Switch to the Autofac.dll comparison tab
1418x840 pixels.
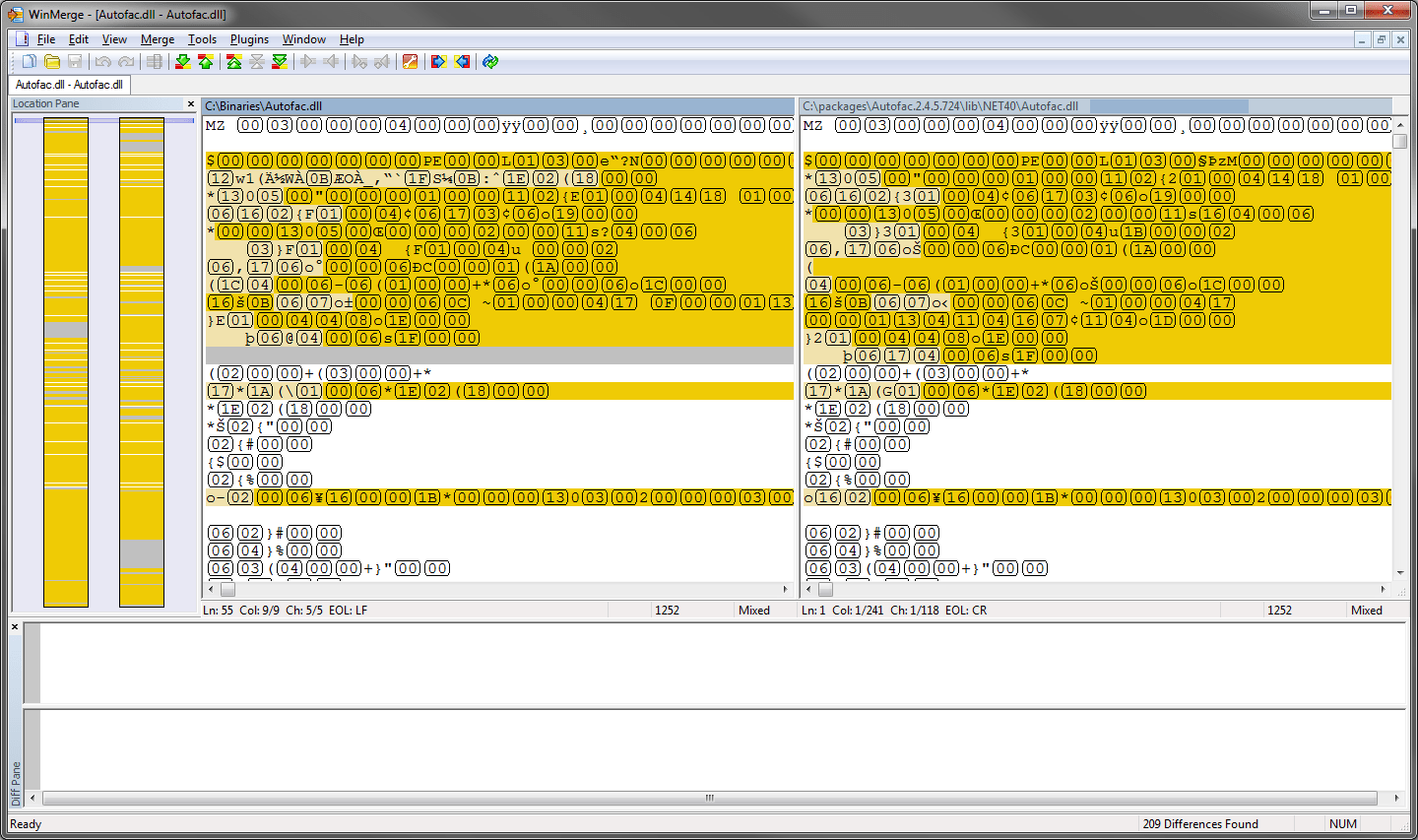(x=69, y=85)
